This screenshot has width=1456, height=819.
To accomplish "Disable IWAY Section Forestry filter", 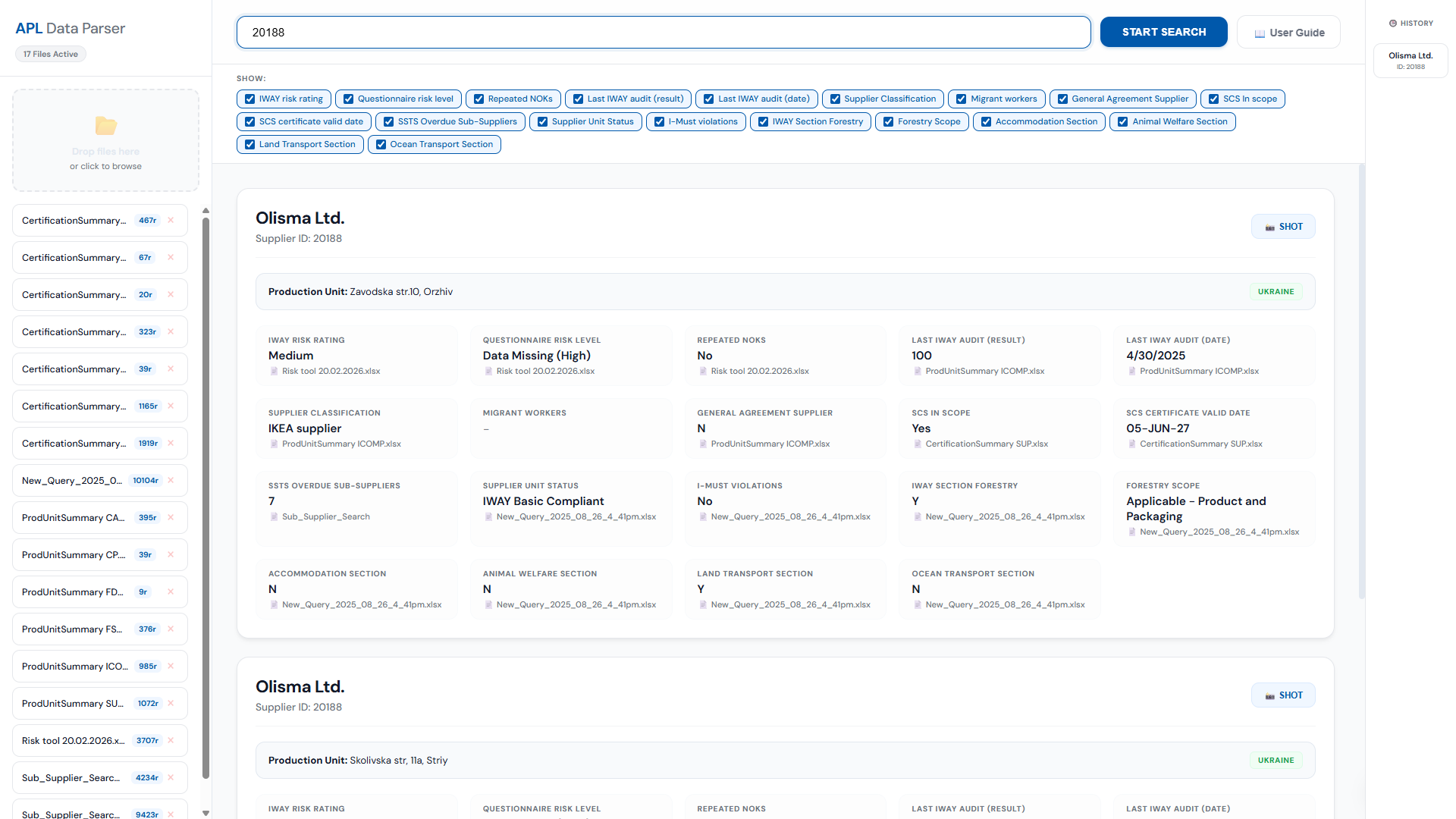I will [763, 122].
